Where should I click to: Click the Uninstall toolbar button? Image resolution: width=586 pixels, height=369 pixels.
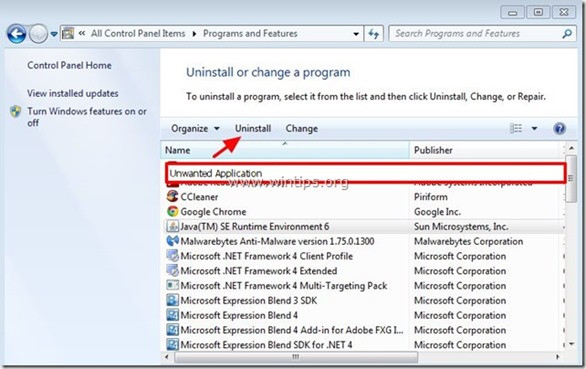pos(253,129)
